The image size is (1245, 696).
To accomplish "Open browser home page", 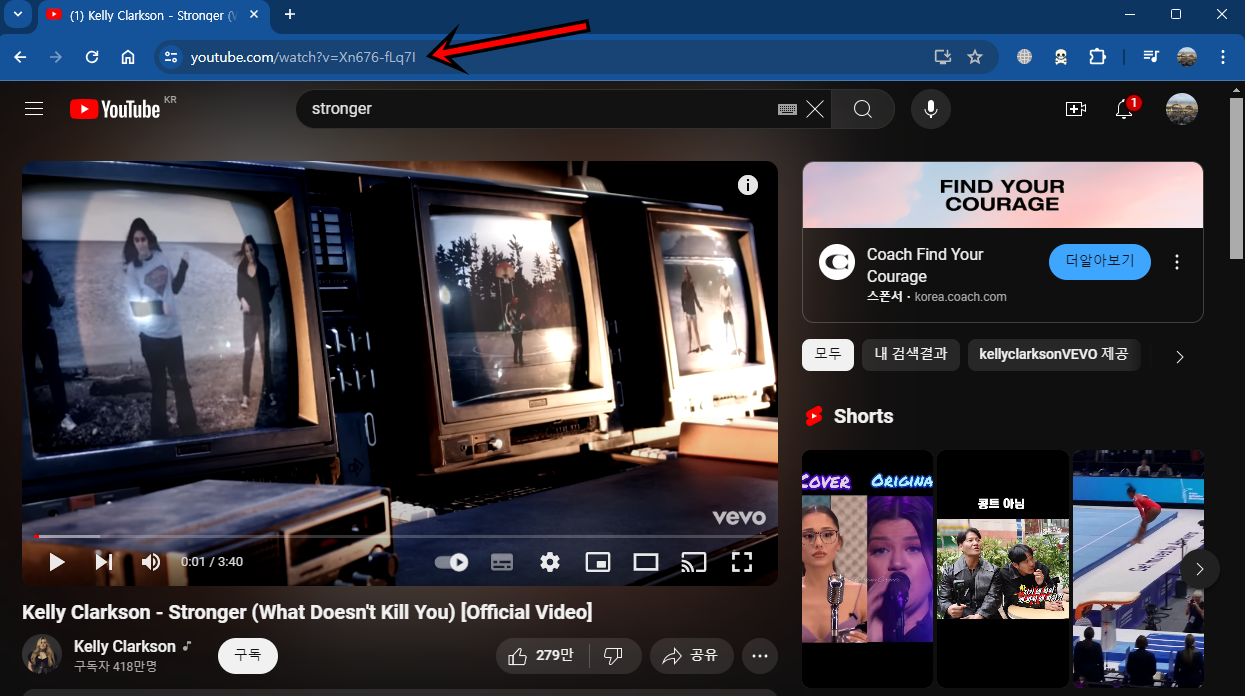I will tap(128, 57).
